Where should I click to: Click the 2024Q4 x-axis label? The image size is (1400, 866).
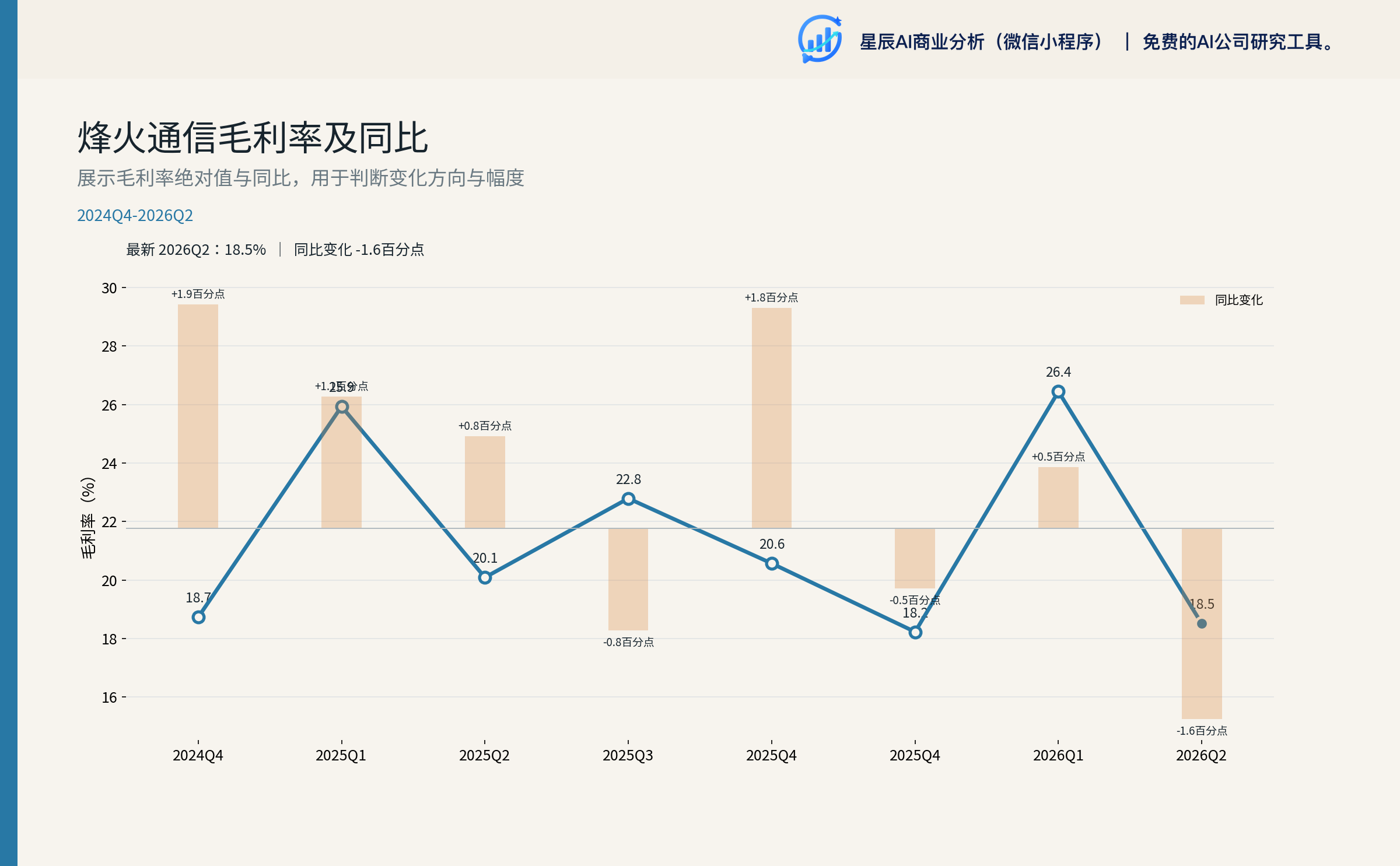click(198, 756)
